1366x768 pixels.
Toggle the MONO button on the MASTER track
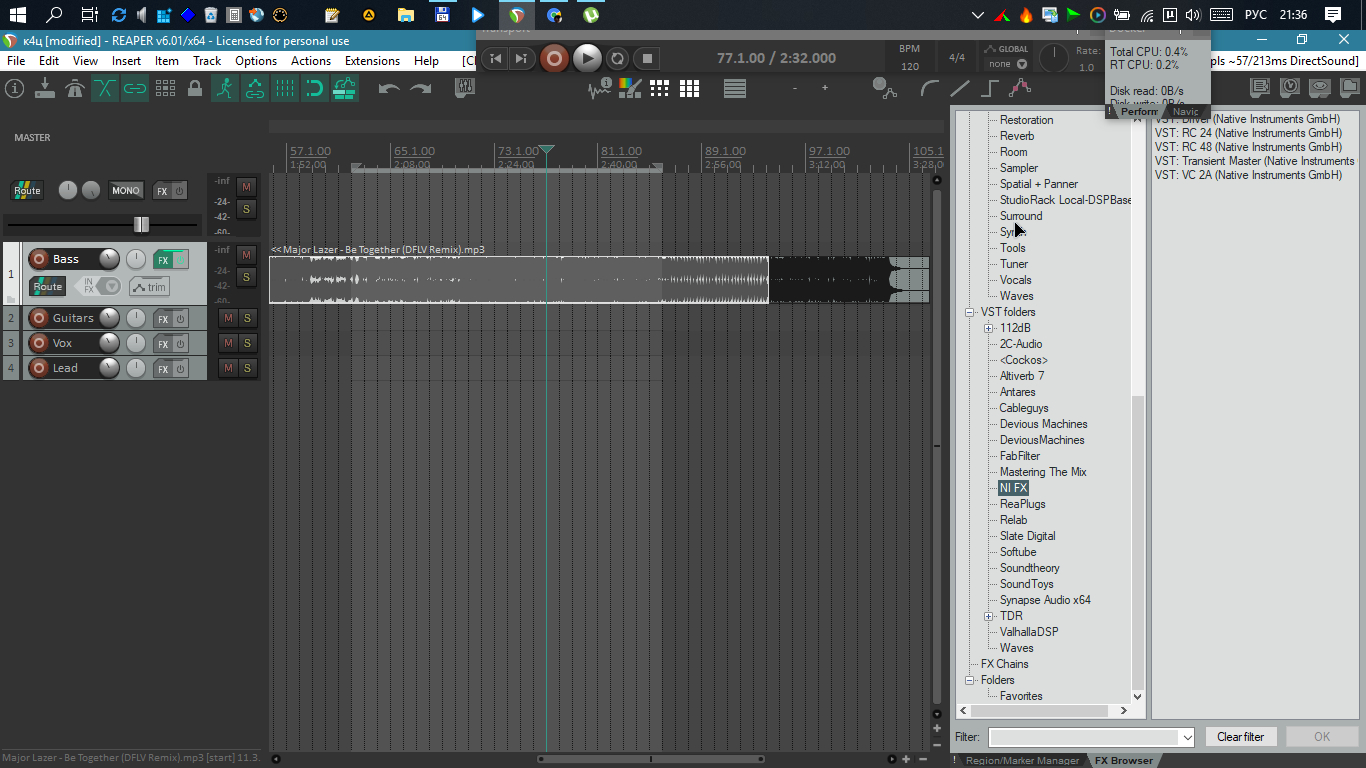pos(126,190)
